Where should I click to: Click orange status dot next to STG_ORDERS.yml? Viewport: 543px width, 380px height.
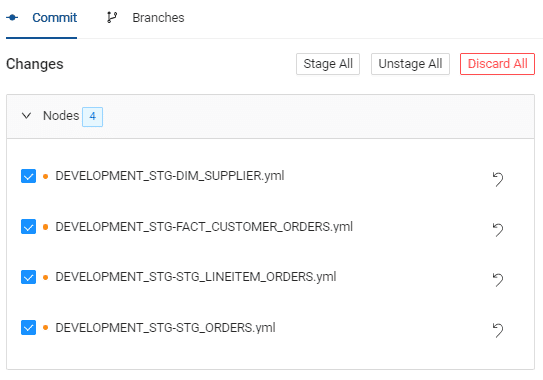tap(45, 328)
